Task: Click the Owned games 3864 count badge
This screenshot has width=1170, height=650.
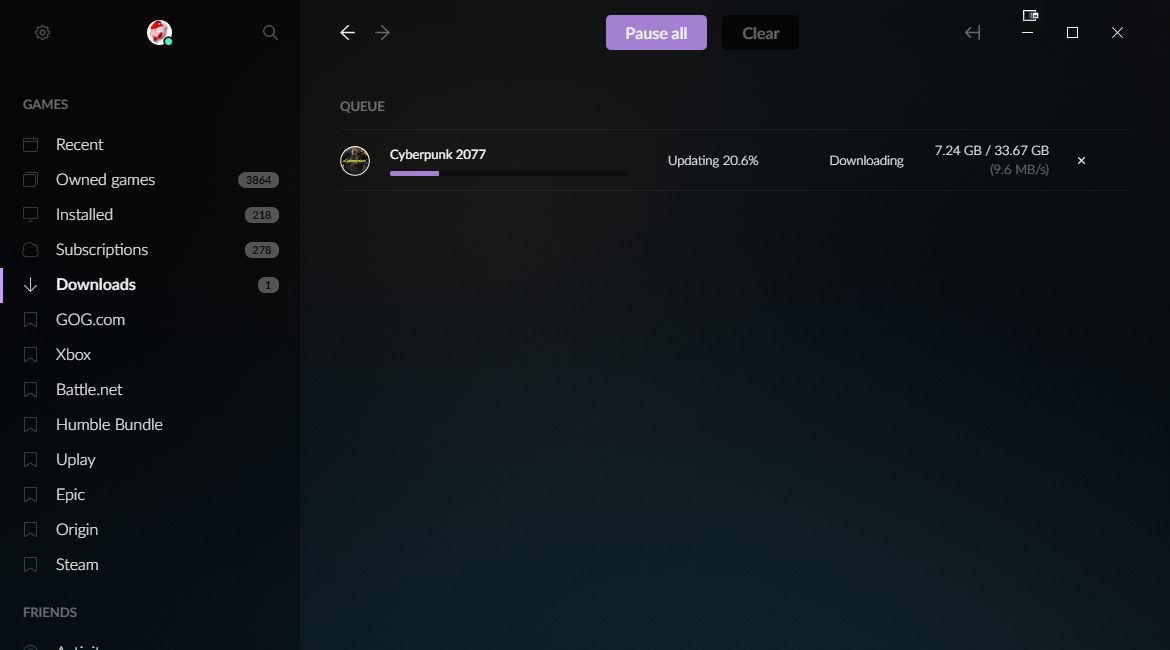Action: click(x=258, y=180)
